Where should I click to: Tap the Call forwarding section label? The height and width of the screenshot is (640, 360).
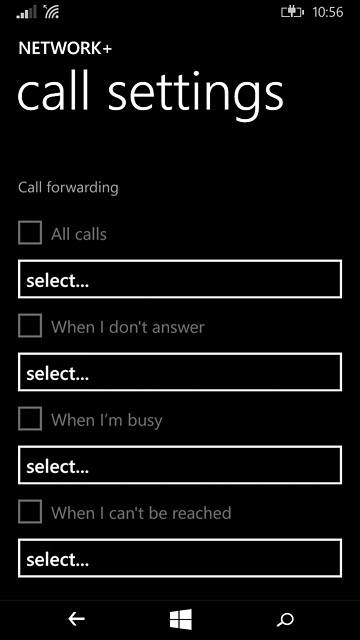click(68, 188)
